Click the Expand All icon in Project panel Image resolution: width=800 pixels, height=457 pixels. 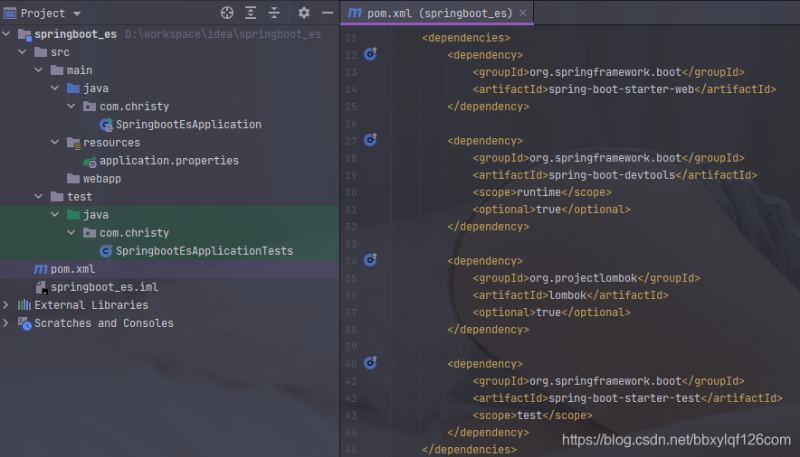click(x=250, y=13)
